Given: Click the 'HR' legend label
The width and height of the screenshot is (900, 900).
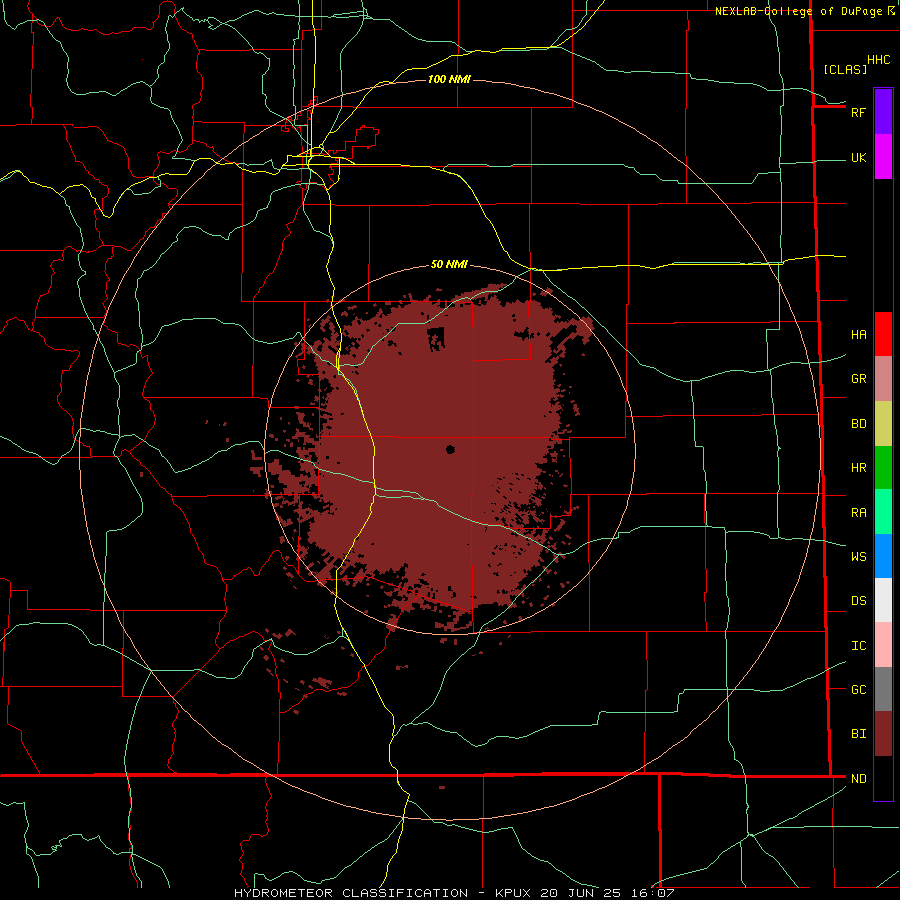Looking at the screenshot, I should coord(858,468).
